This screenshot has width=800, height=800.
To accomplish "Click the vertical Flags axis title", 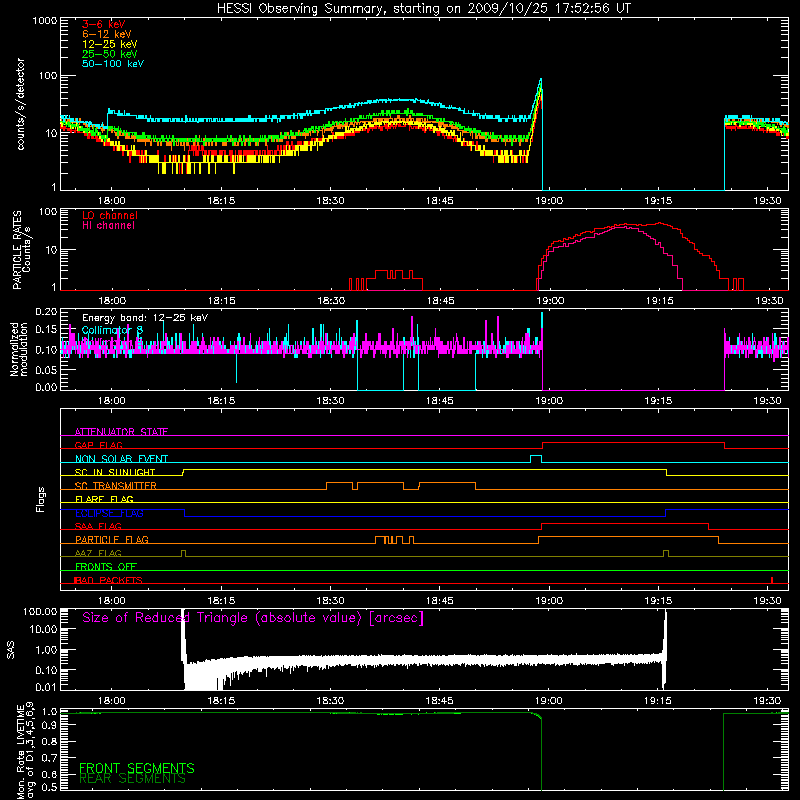I will pos(41,500).
